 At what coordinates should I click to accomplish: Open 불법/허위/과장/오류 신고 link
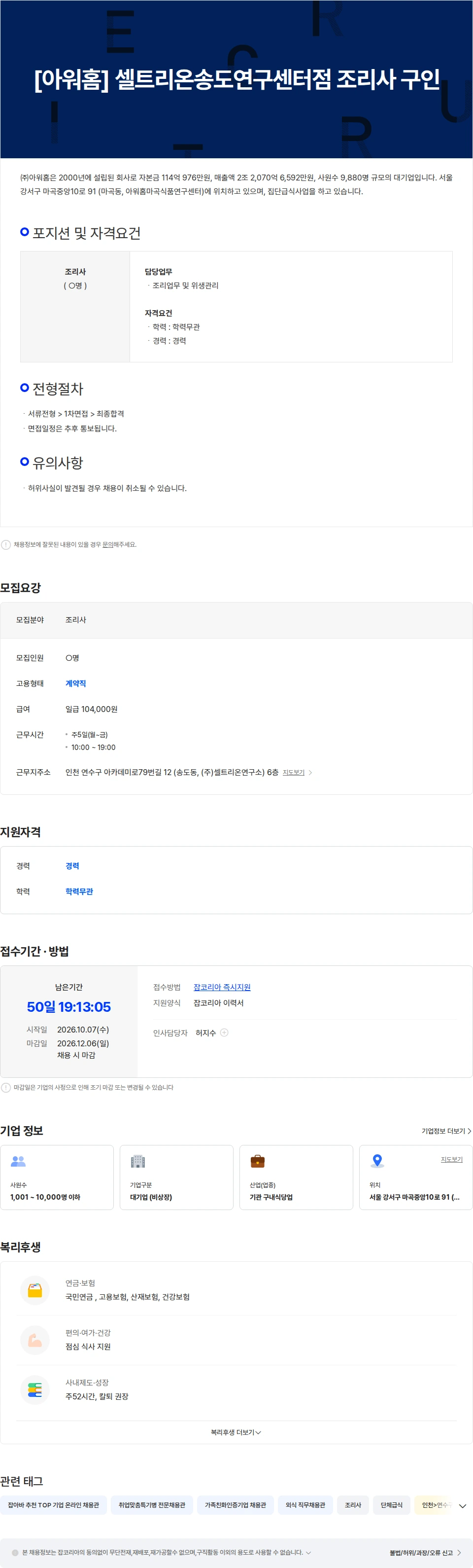point(426,1553)
